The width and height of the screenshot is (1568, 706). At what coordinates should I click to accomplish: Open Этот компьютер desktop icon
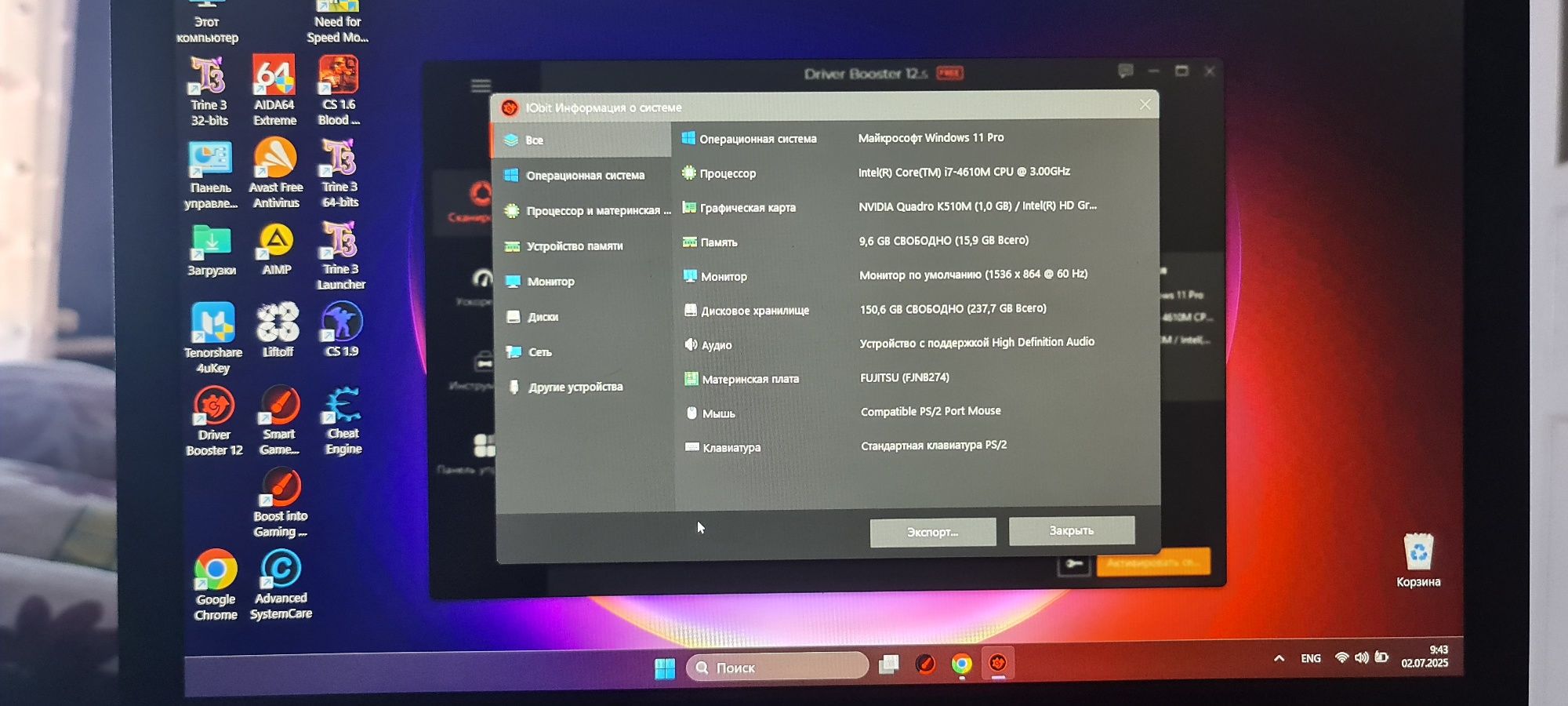pyautogui.click(x=207, y=22)
